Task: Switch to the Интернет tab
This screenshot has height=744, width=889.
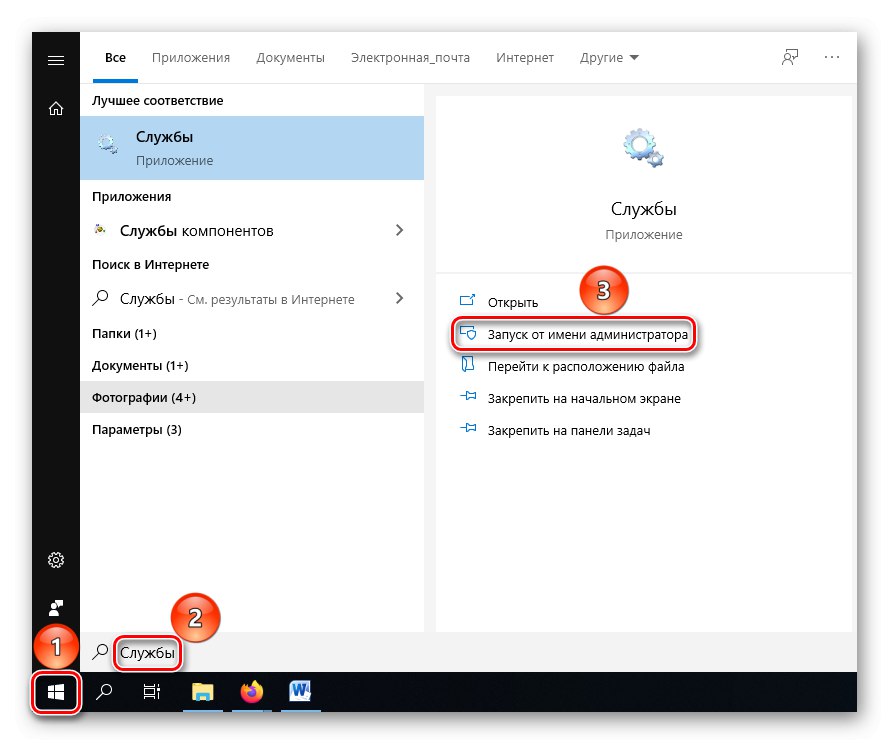Action: pyautogui.click(x=524, y=58)
